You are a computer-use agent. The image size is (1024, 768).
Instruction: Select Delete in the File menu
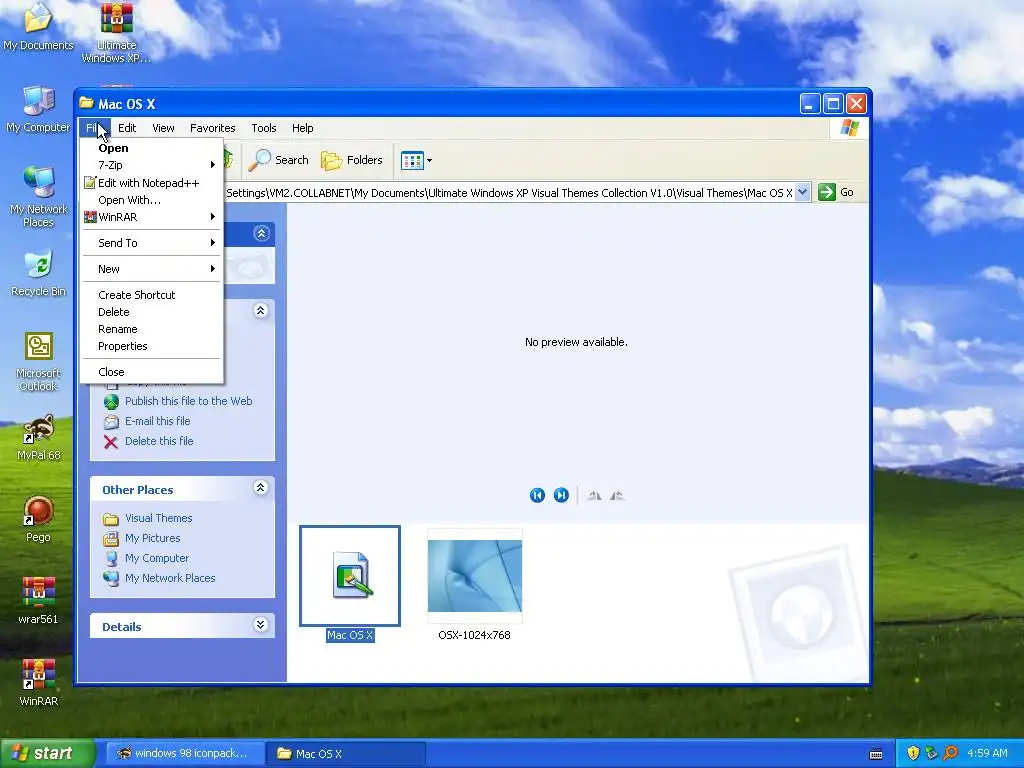(152, 312)
